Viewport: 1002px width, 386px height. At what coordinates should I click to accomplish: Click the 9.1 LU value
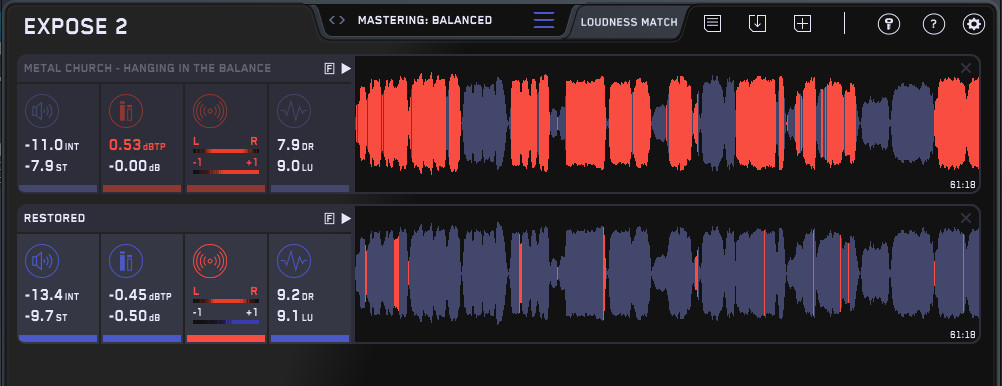click(x=295, y=316)
